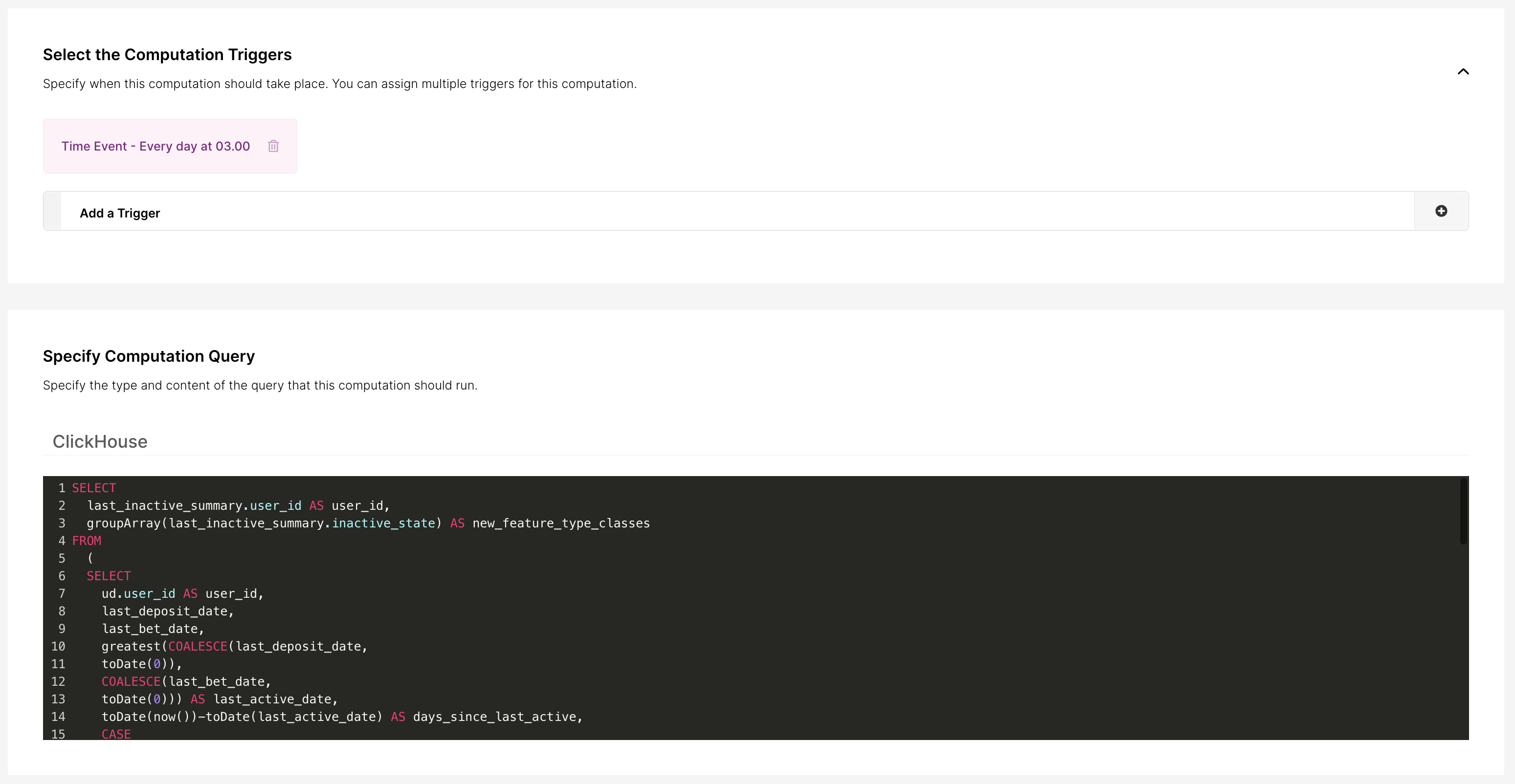Click the open parenthesis on line 5
Image resolution: width=1515 pixels, height=784 pixels.
pyautogui.click(x=90, y=558)
